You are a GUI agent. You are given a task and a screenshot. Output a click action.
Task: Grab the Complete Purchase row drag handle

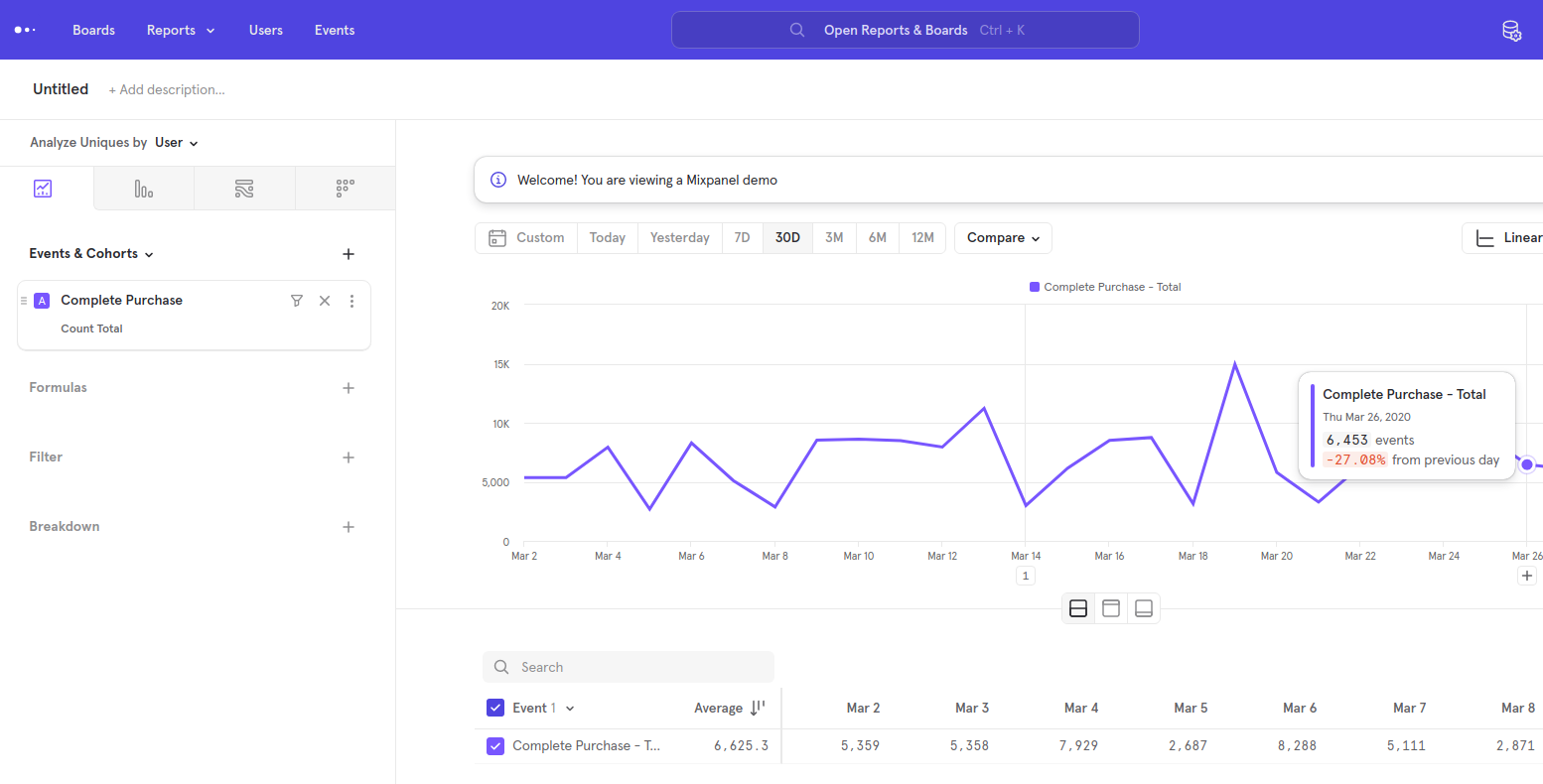tap(24, 301)
